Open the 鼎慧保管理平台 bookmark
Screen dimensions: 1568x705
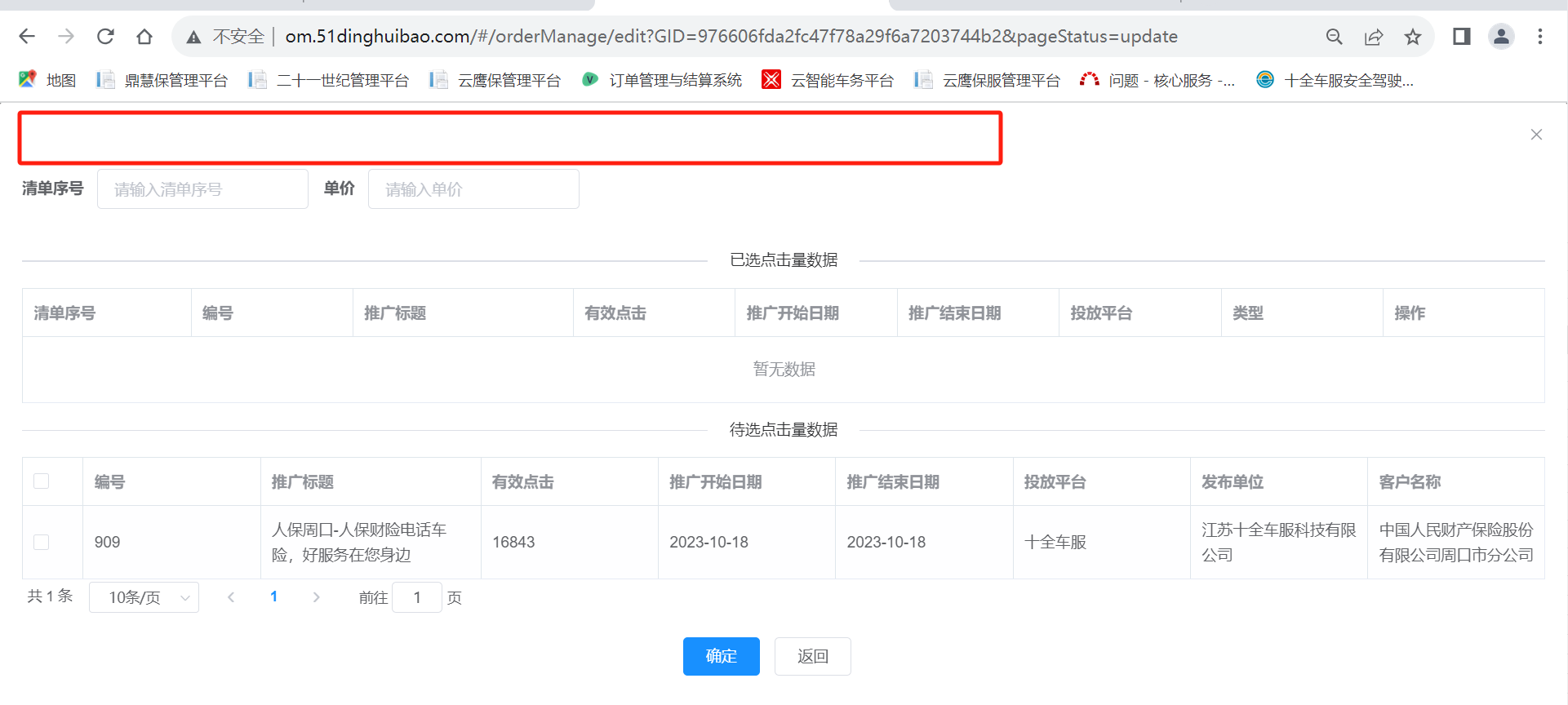click(162, 80)
